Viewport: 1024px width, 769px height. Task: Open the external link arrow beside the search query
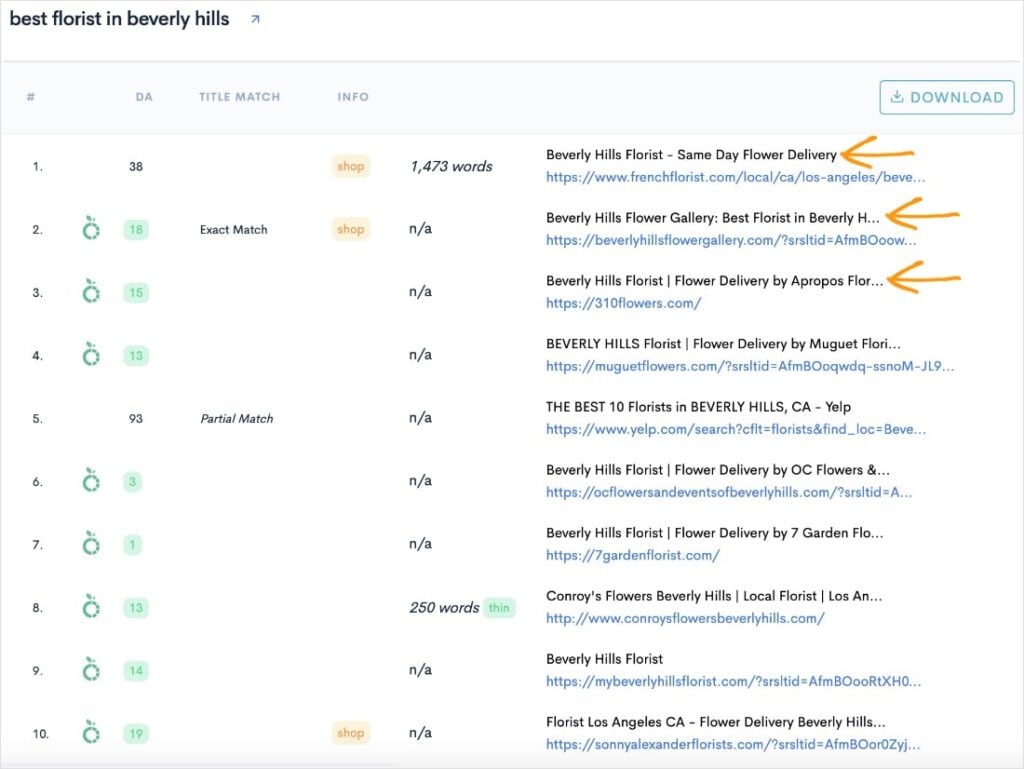click(x=253, y=18)
